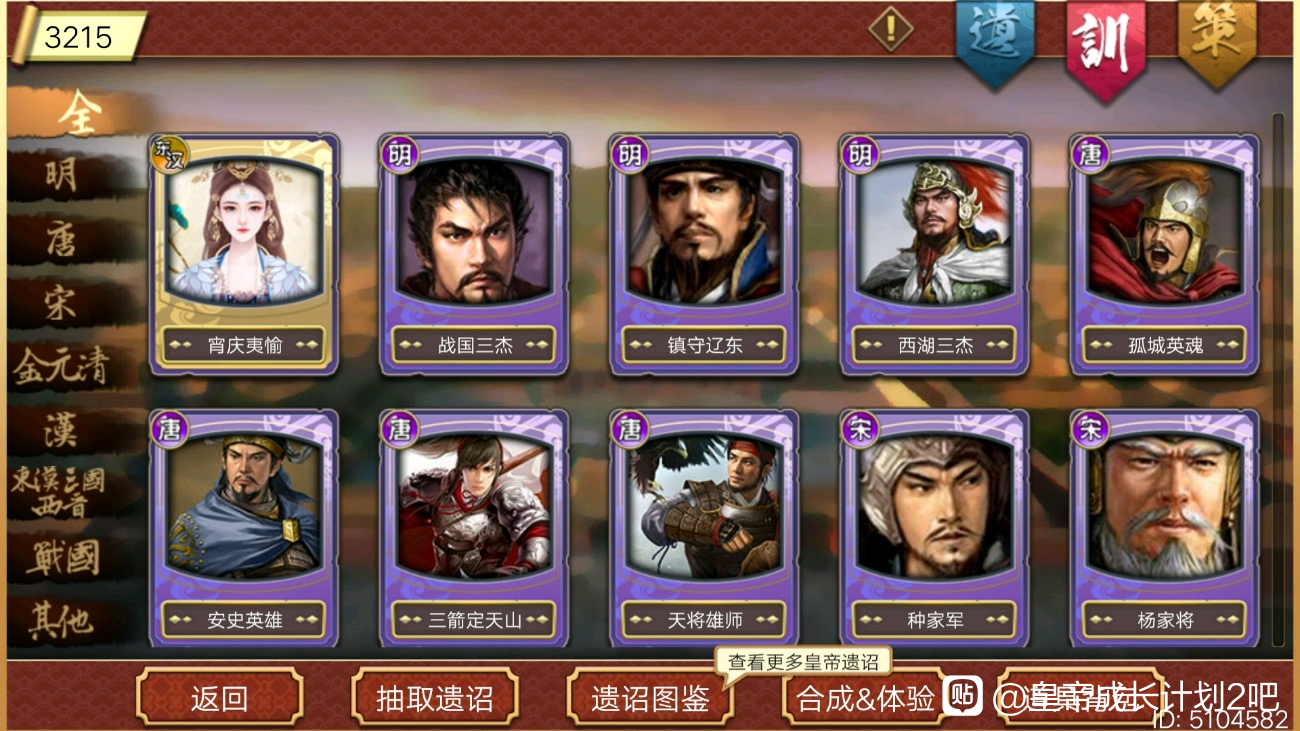Viewport: 1300px width, 731px height.
Task: Select the 镇守辽东 card portrait
Action: [x=704, y=230]
